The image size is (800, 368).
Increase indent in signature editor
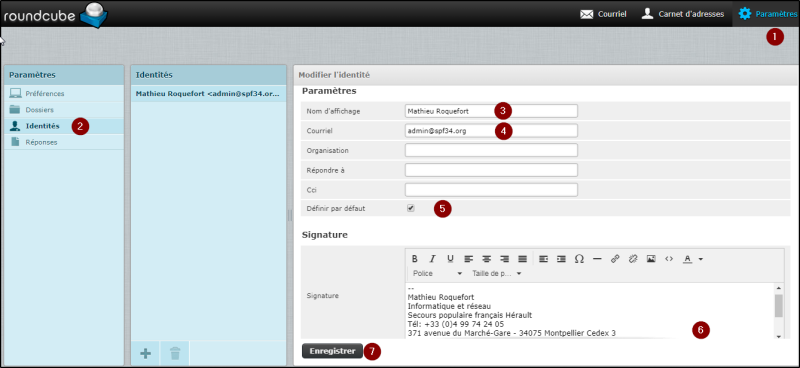(561, 259)
